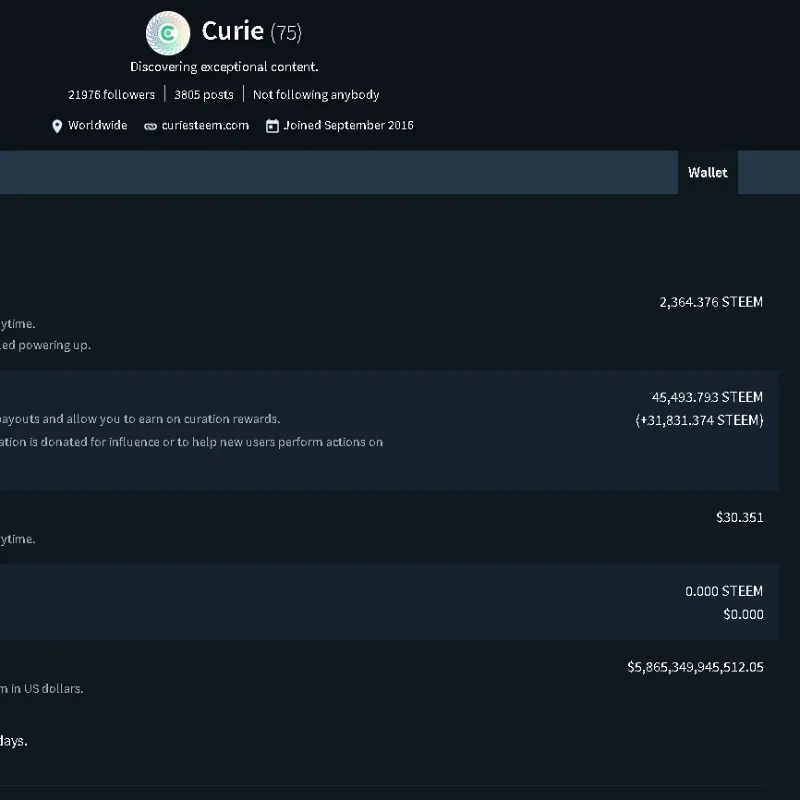The height and width of the screenshot is (800, 800).
Task: Open the Wallet tab
Action: 708,172
